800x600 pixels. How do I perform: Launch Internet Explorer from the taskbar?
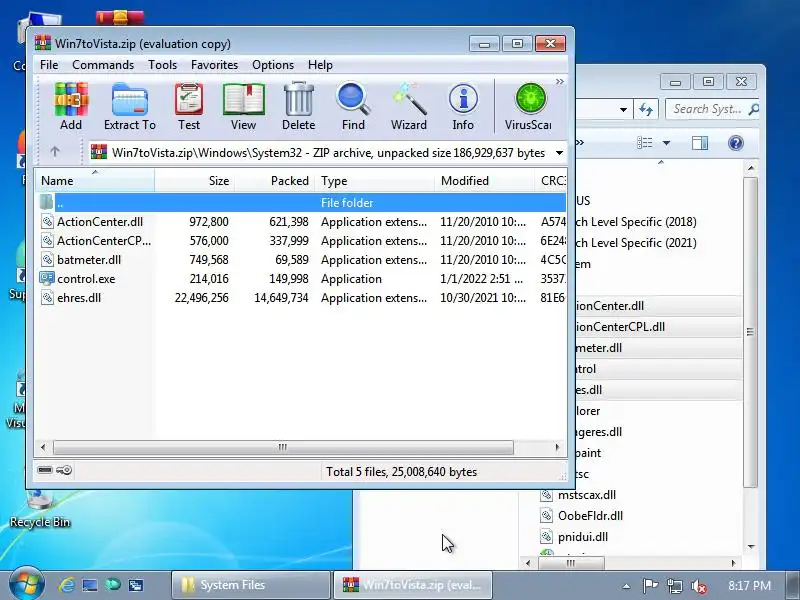67,585
